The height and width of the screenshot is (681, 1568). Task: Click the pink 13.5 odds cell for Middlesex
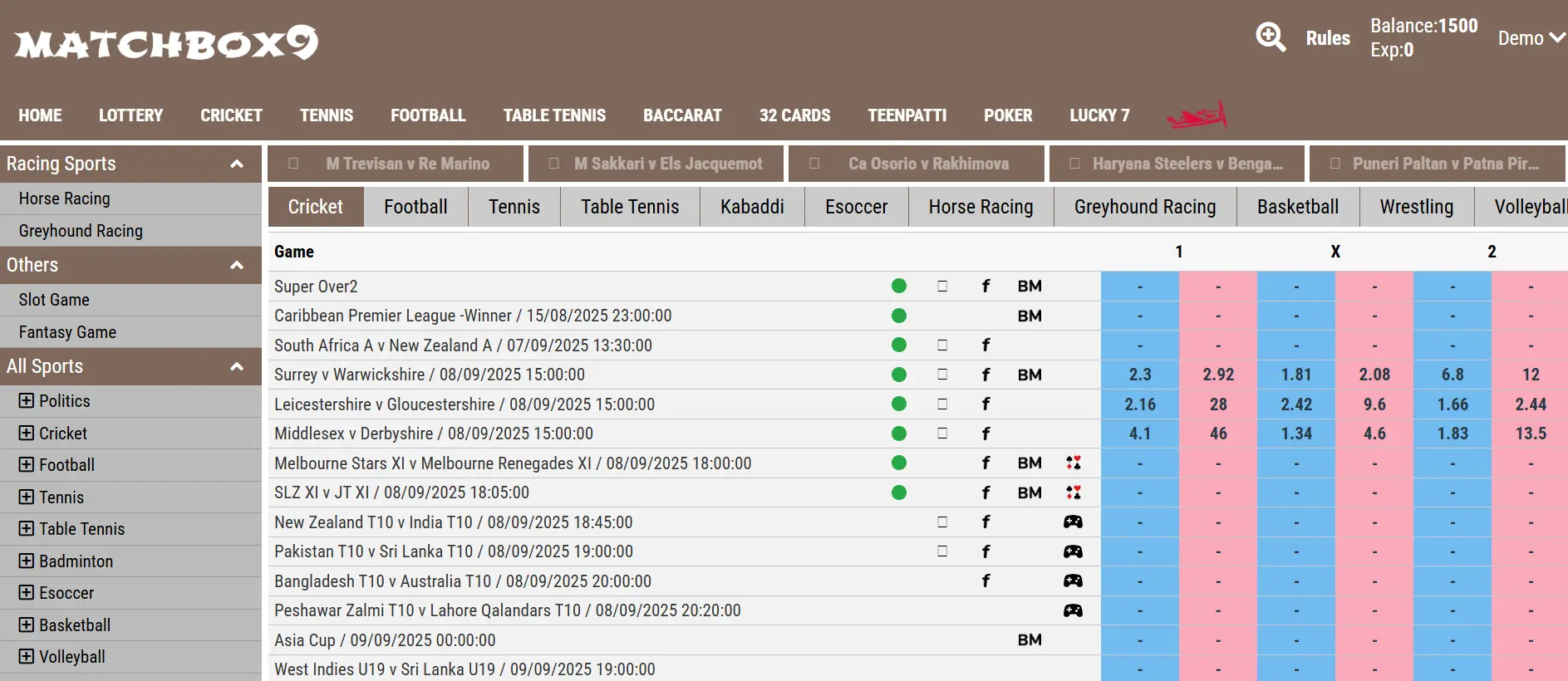pyautogui.click(x=1530, y=434)
